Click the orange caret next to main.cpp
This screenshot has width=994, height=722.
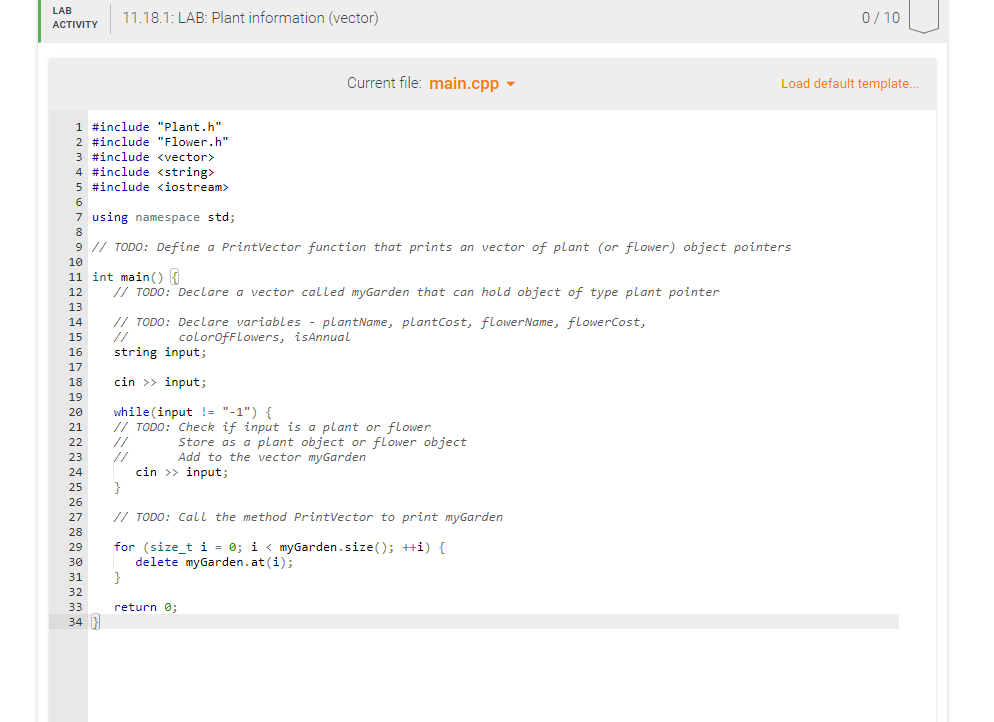coord(510,84)
